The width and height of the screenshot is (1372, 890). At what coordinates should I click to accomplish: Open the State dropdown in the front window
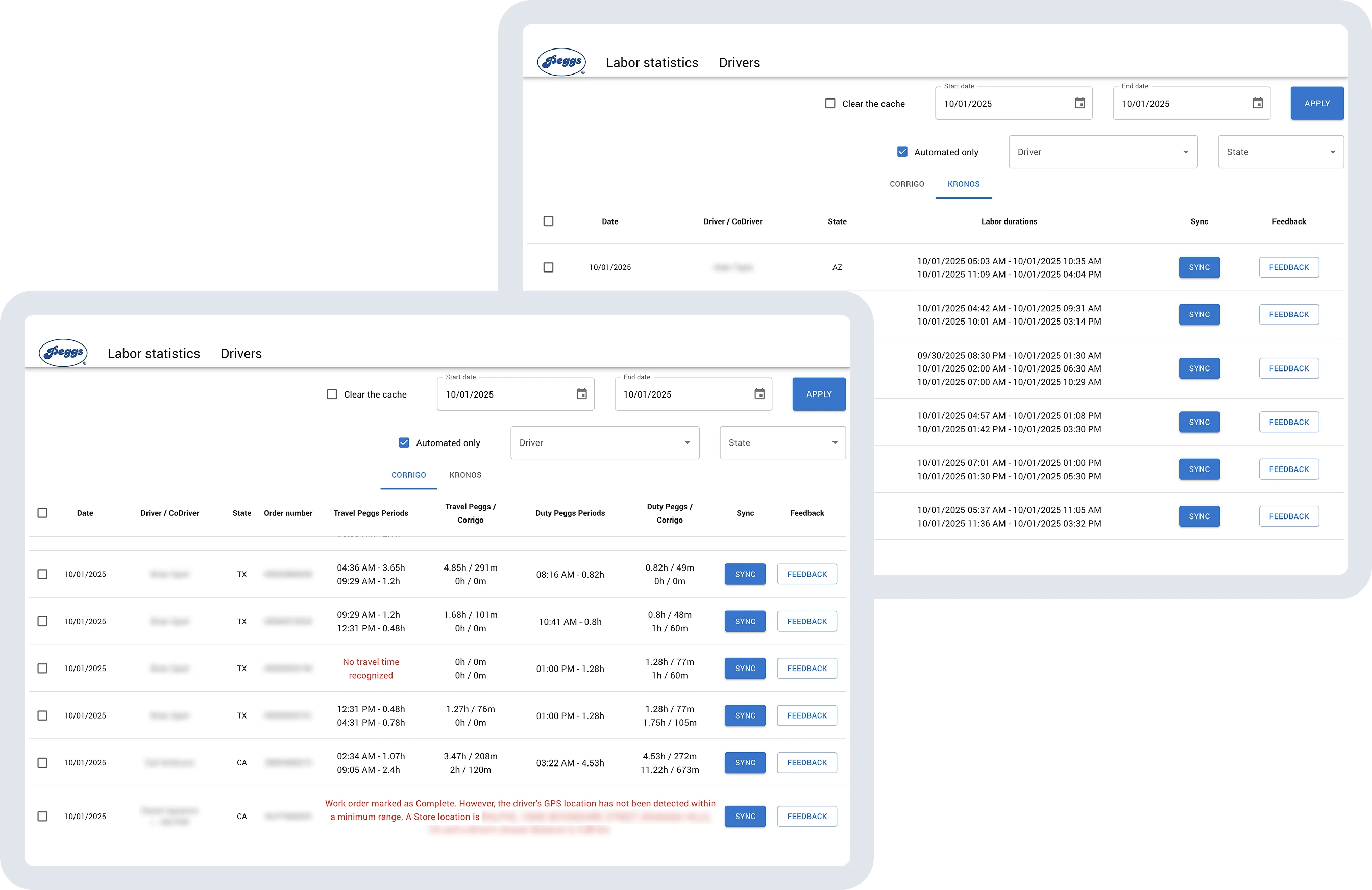782,442
